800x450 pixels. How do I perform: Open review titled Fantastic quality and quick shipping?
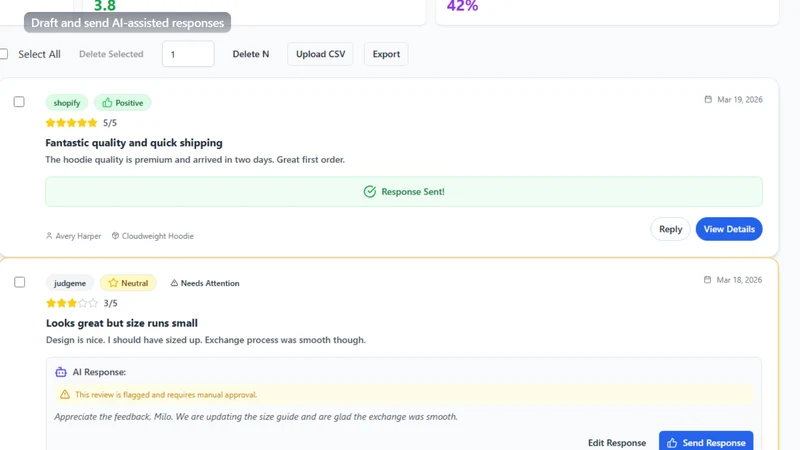[134, 143]
